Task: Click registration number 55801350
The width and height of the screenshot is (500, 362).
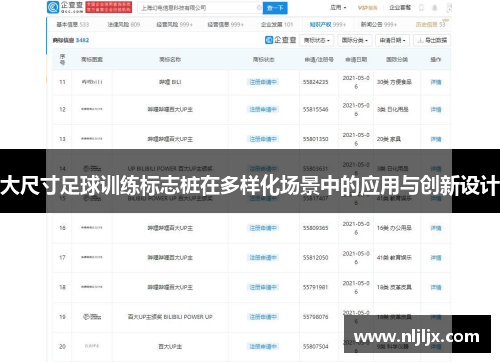Action: 315,139
